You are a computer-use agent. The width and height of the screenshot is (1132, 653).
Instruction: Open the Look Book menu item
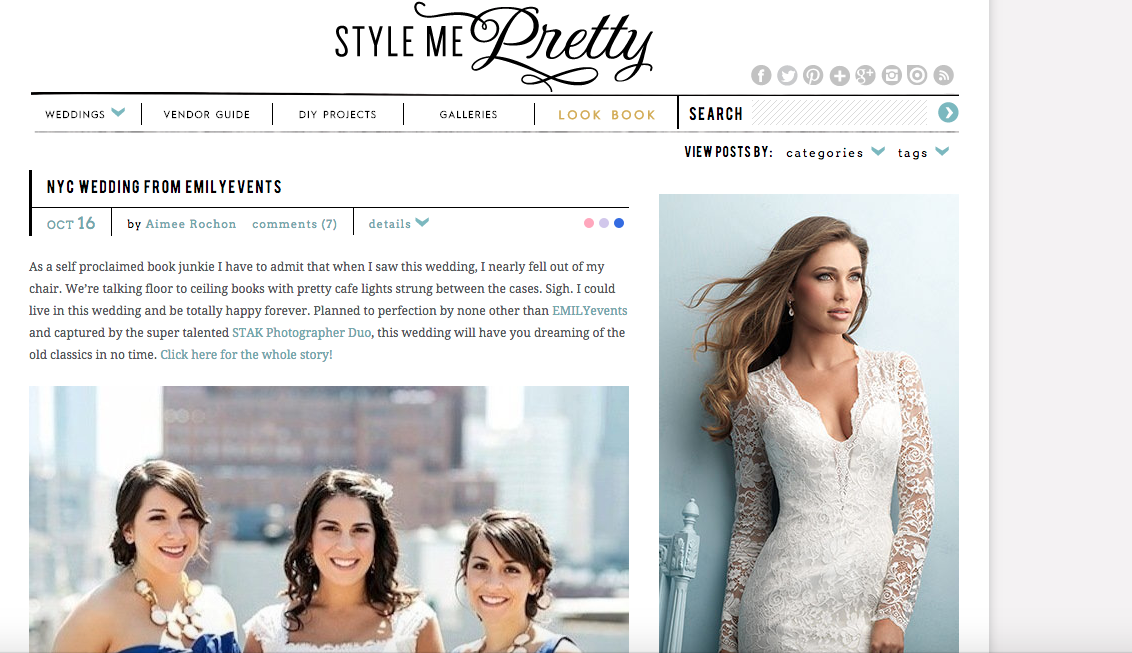click(607, 115)
